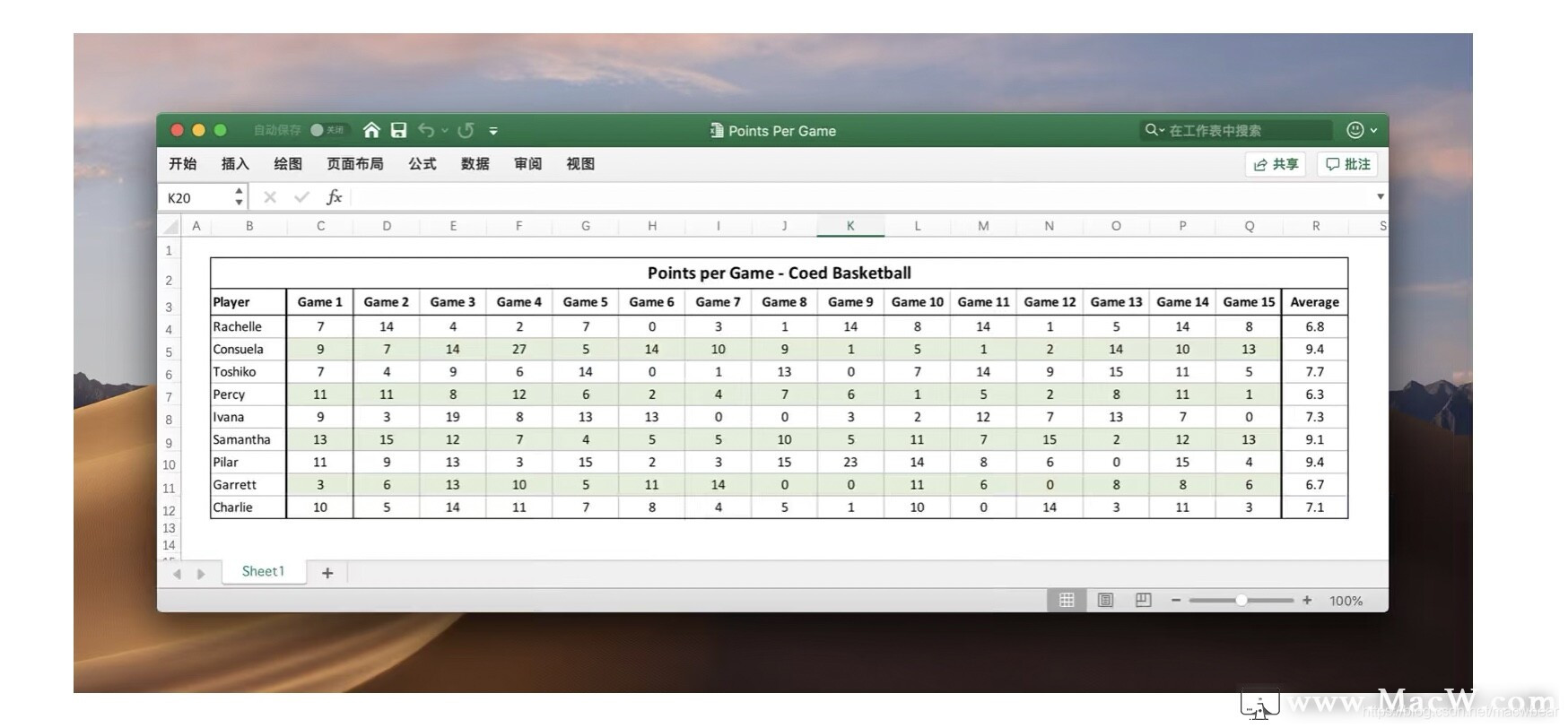Click the Home icon in title bar
Viewport: 1568px width, 728px height.
(371, 131)
